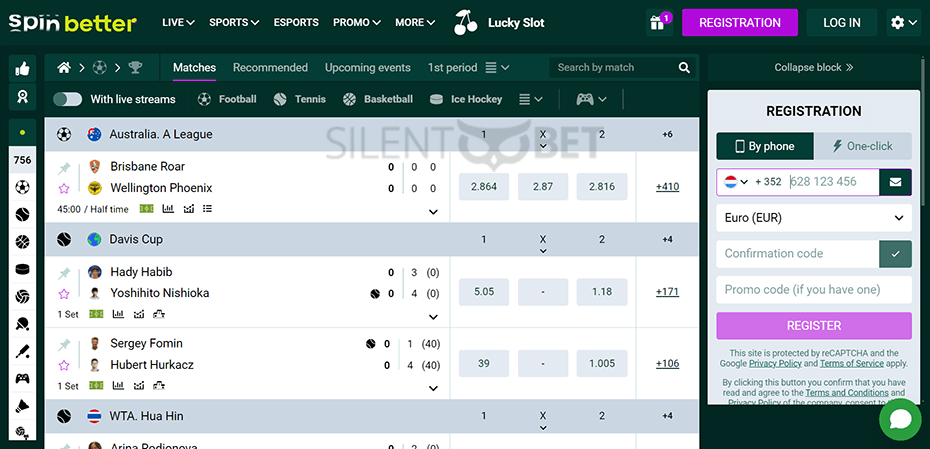This screenshot has height=449, width=930.
Task: Confirm code with the checkmark button
Action: point(896,254)
